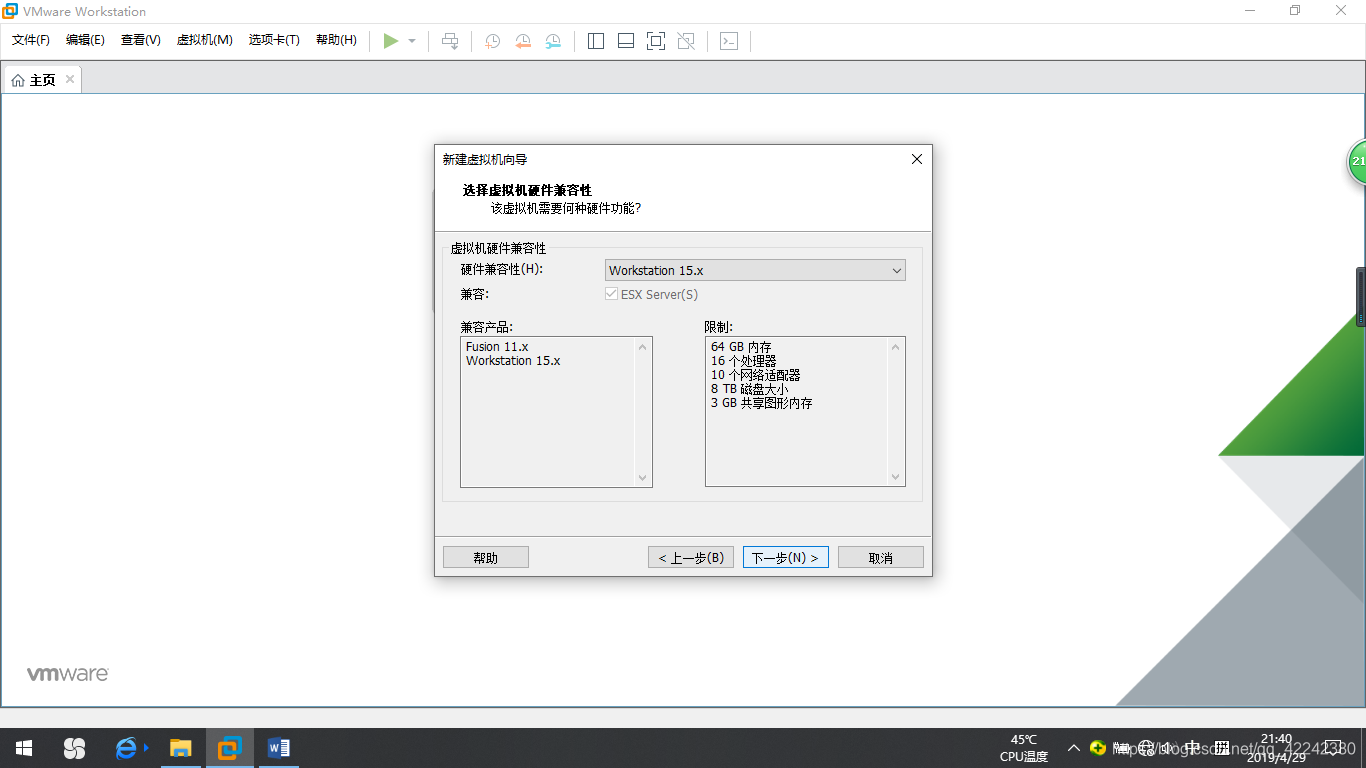Open File Explorer from the taskbar

tap(180, 748)
